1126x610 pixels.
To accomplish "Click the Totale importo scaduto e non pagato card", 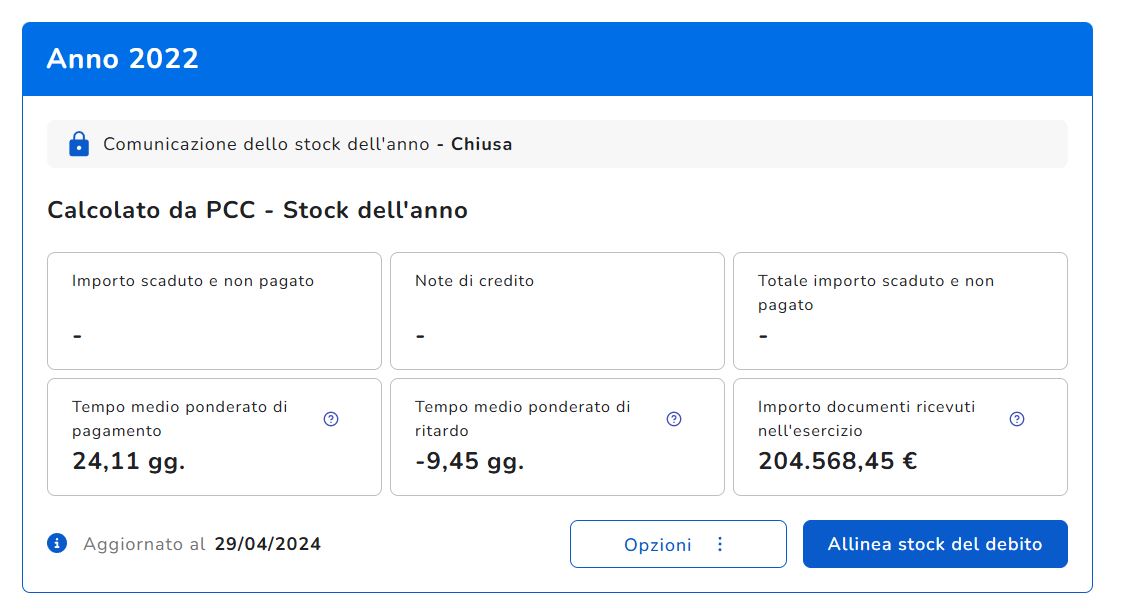I will [x=900, y=311].
